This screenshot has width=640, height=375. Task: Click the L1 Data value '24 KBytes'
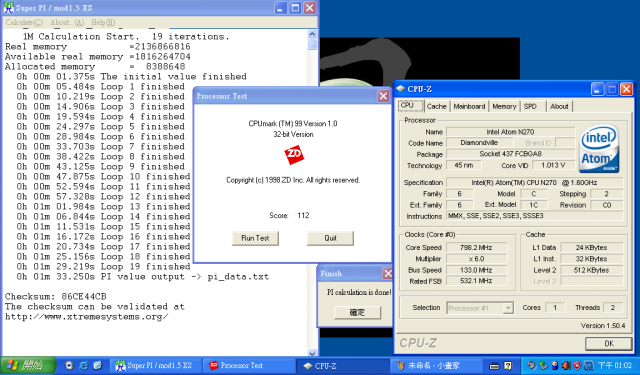tap(591, 247)
